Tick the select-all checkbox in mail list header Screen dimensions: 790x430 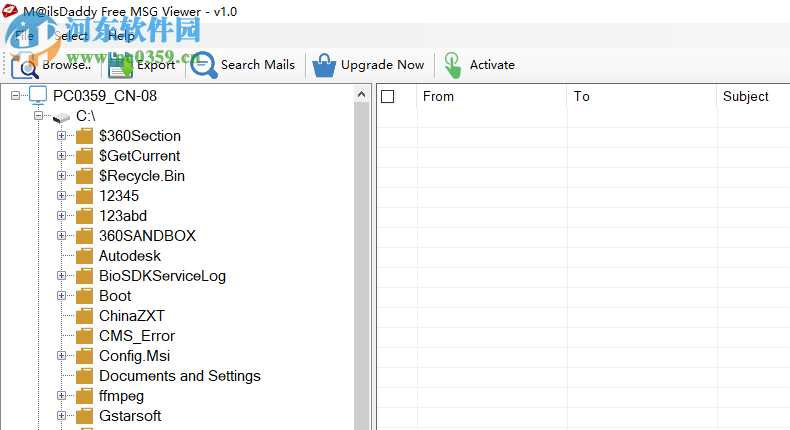point(387,96)
